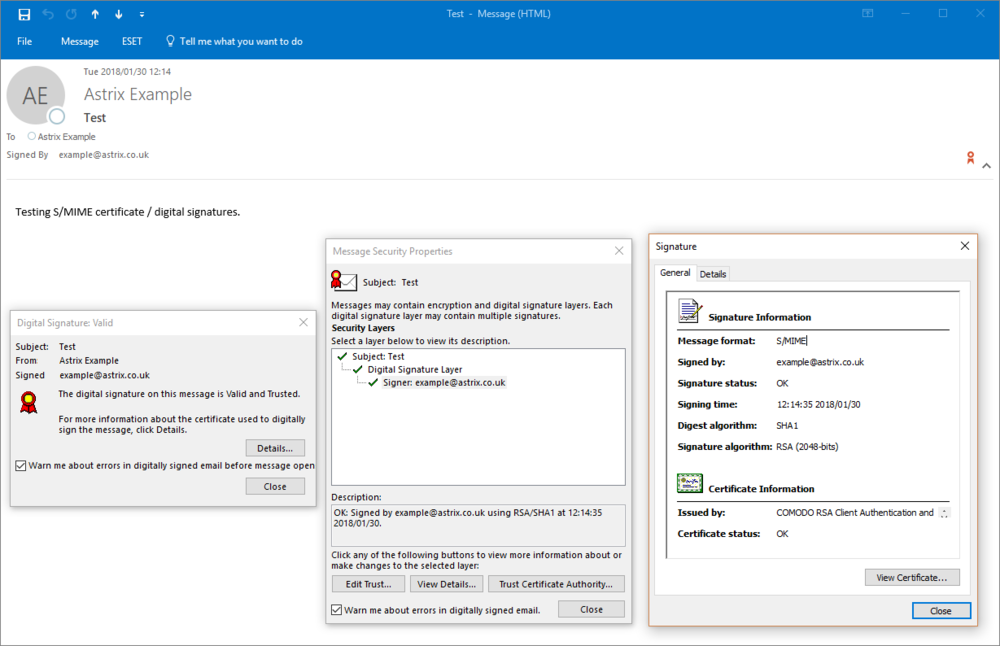The height and width of the screenshot is (646, 1000).
Task: Click the Description text box
Action: coord(478,525)
